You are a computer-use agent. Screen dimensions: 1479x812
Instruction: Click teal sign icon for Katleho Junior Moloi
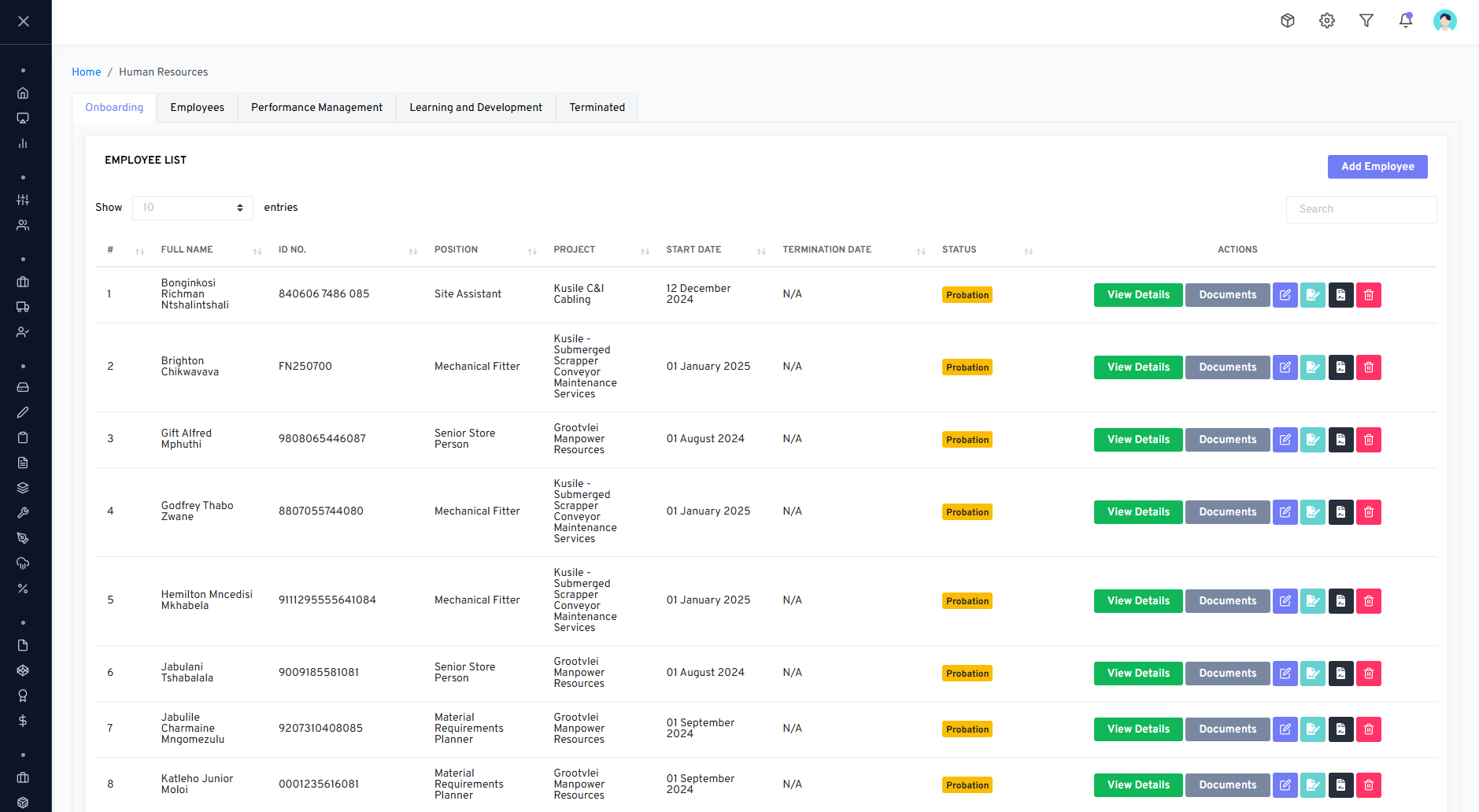(1313, 785)
